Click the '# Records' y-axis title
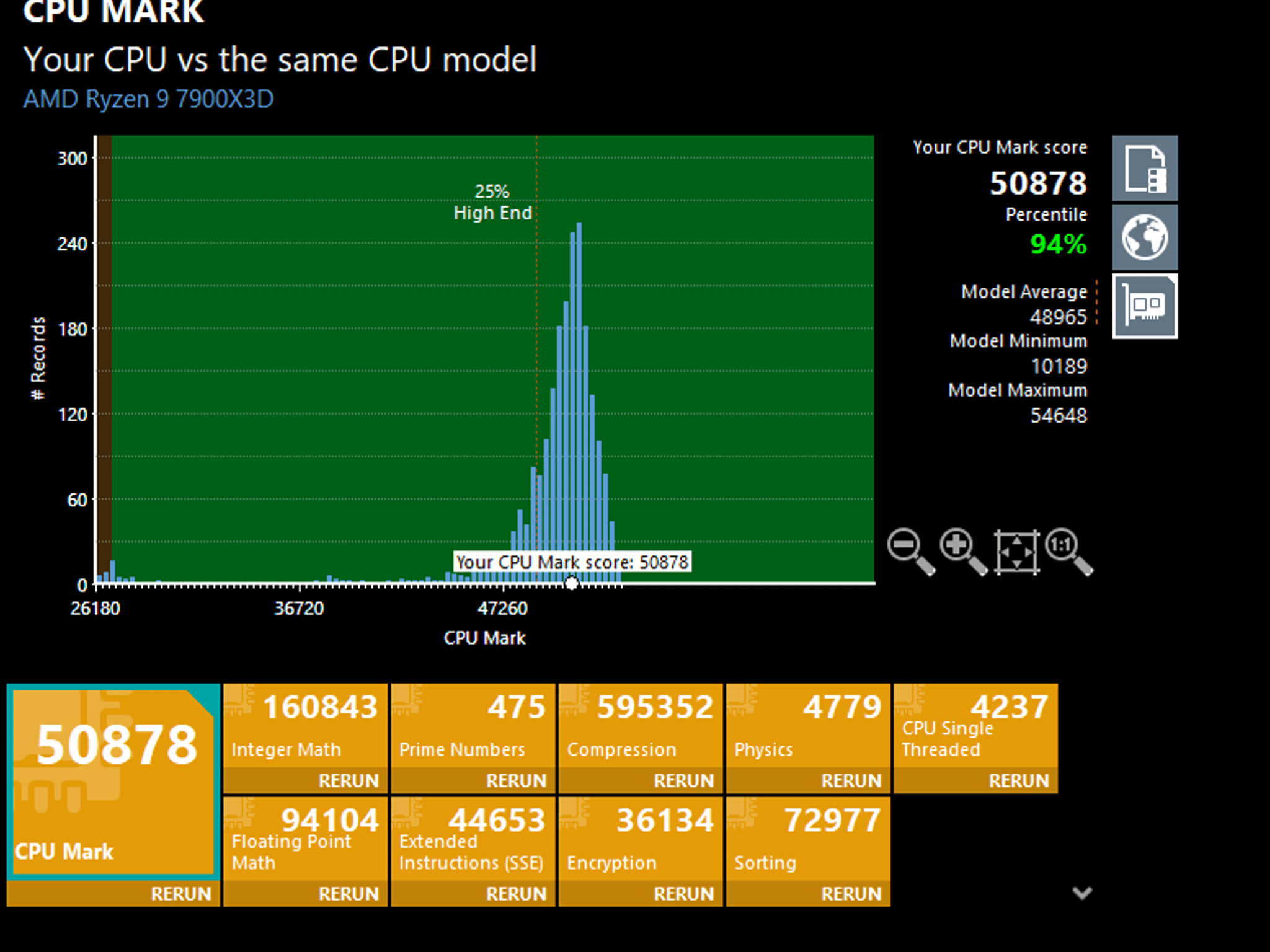Image resolution: width=1270 pixels, height=952 pixels. (38, 358)
